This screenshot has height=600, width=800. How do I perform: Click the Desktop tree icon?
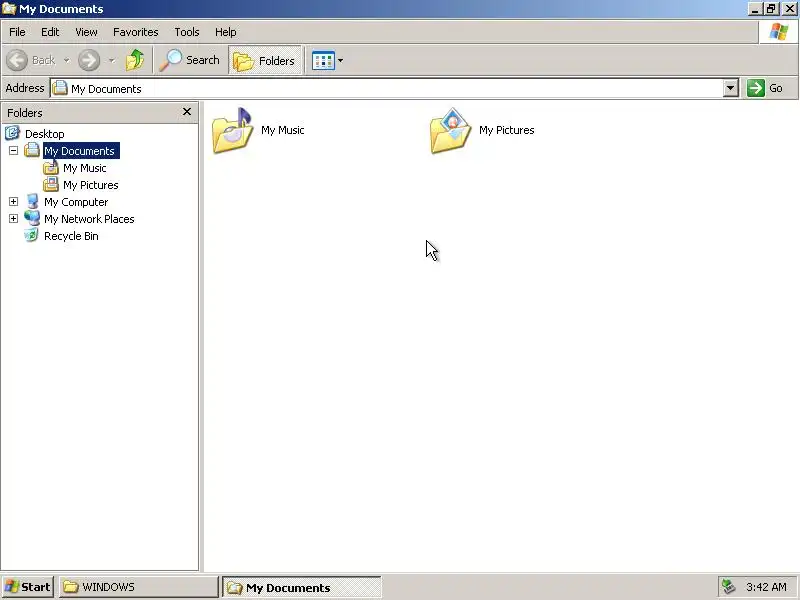pos(12,133)
